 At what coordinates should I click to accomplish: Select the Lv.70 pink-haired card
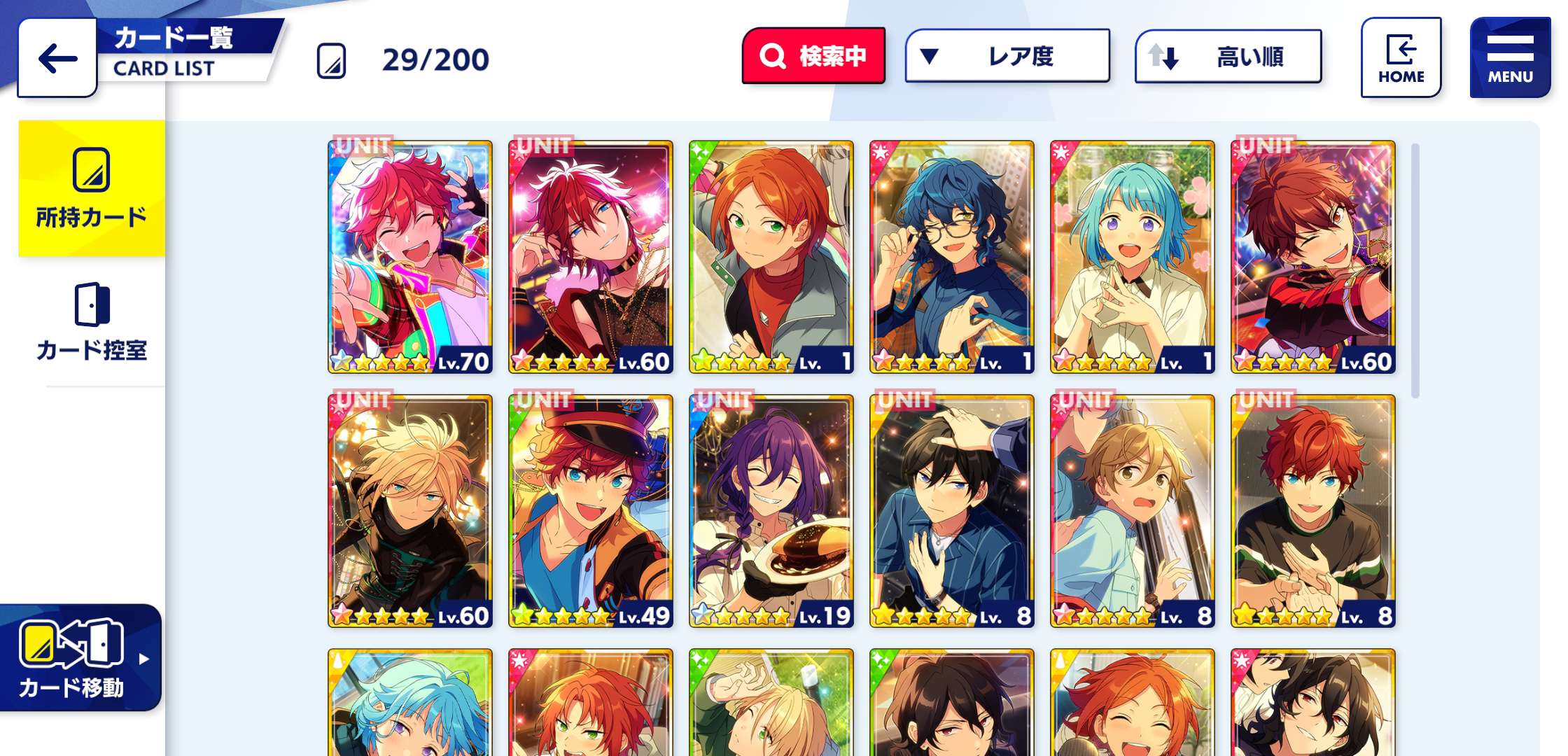410,257
